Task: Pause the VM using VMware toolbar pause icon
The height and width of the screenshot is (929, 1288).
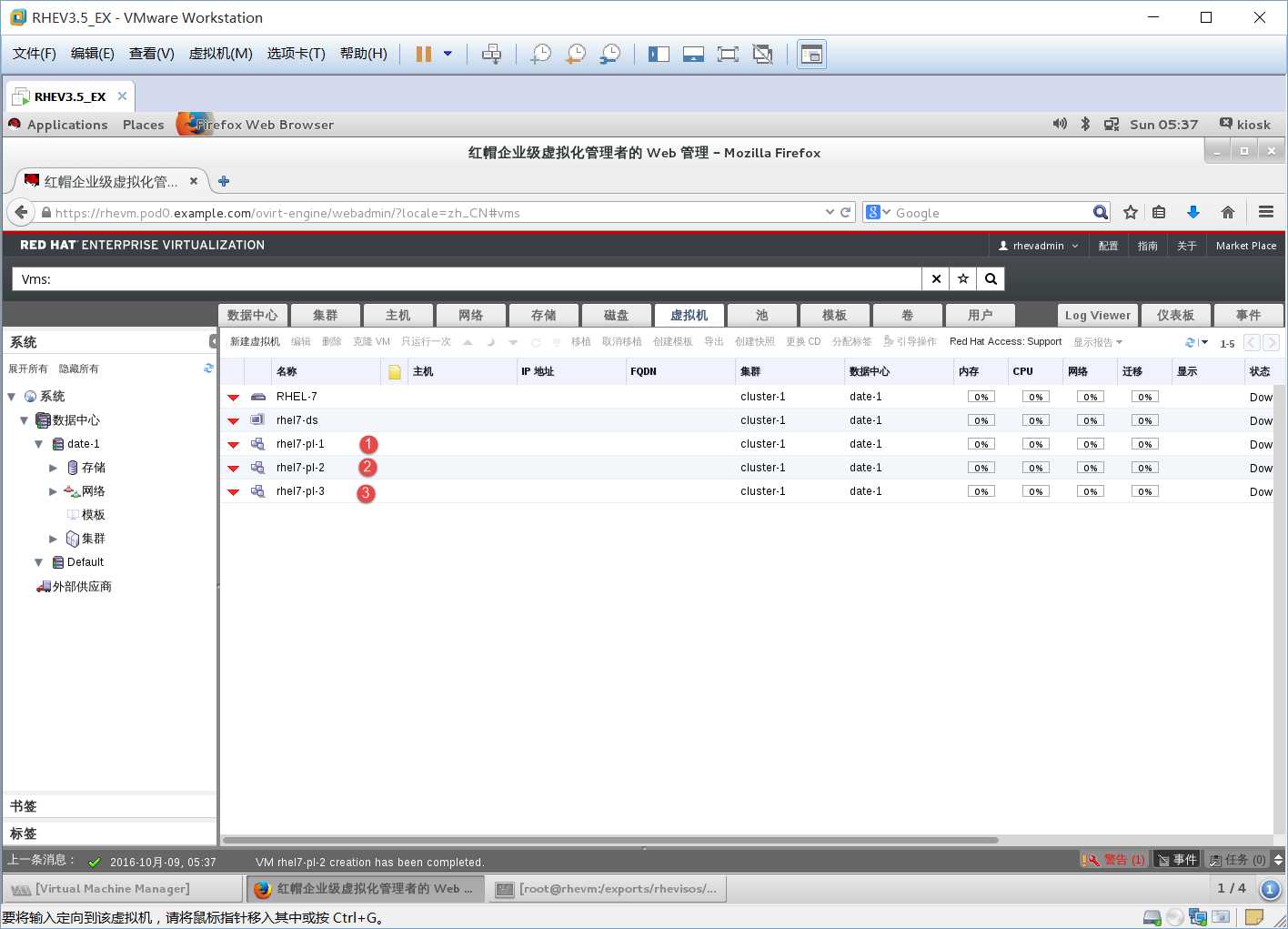Action: (x=423, y=55)
